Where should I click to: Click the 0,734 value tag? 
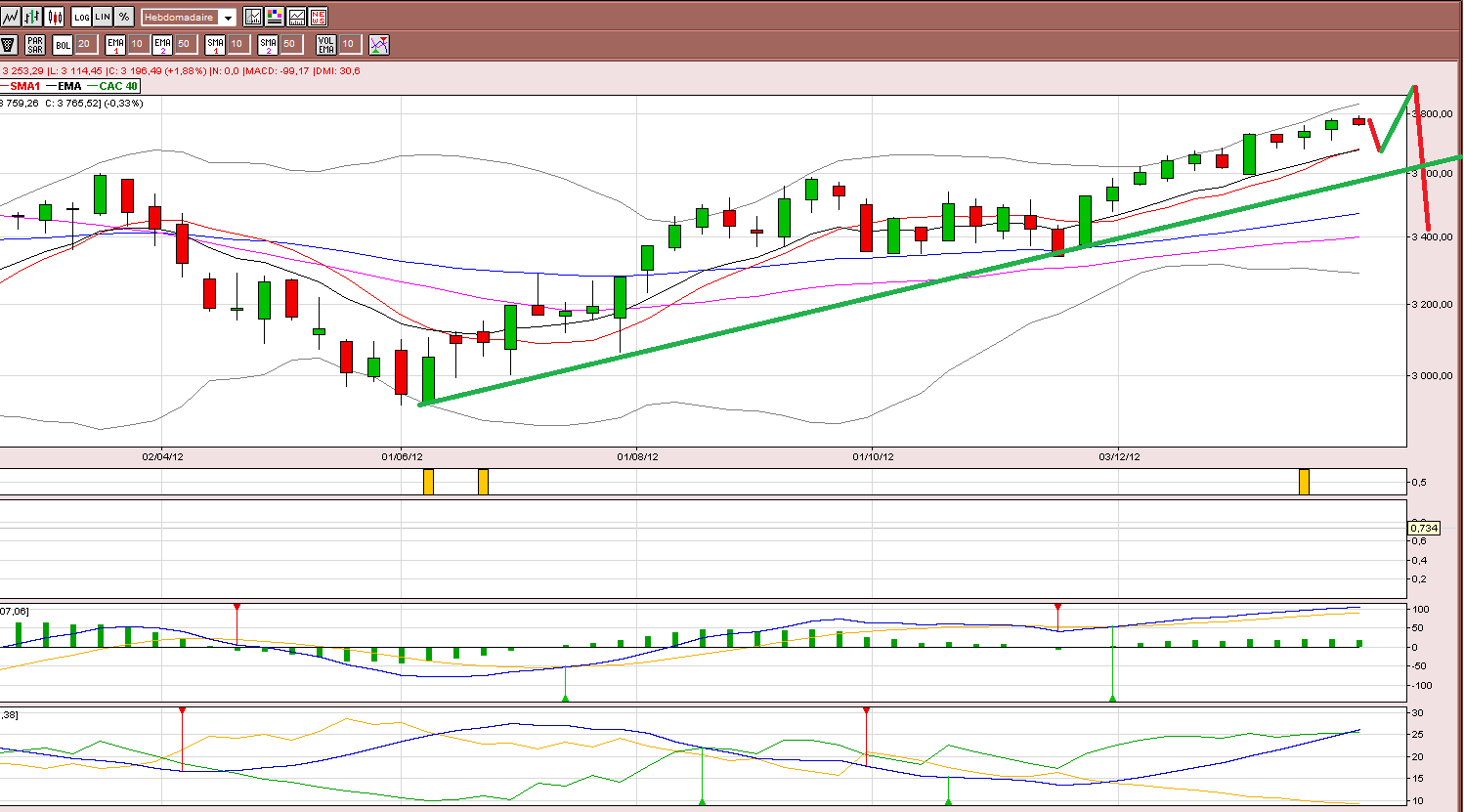click(x=1424, y=529)
